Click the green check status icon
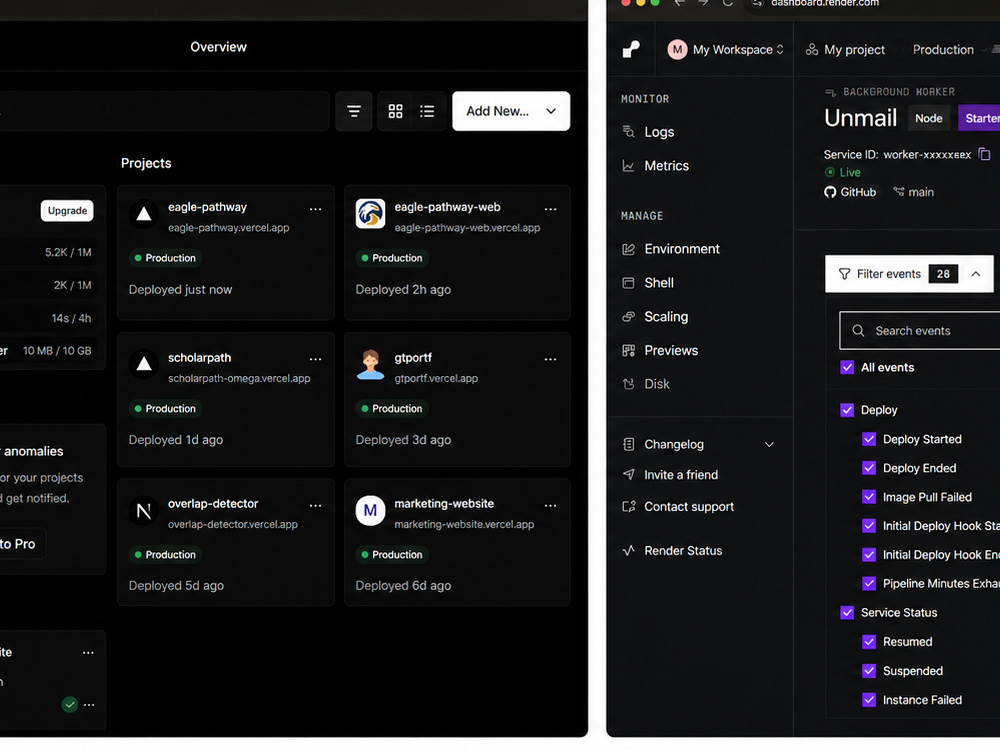 (70, 705)
